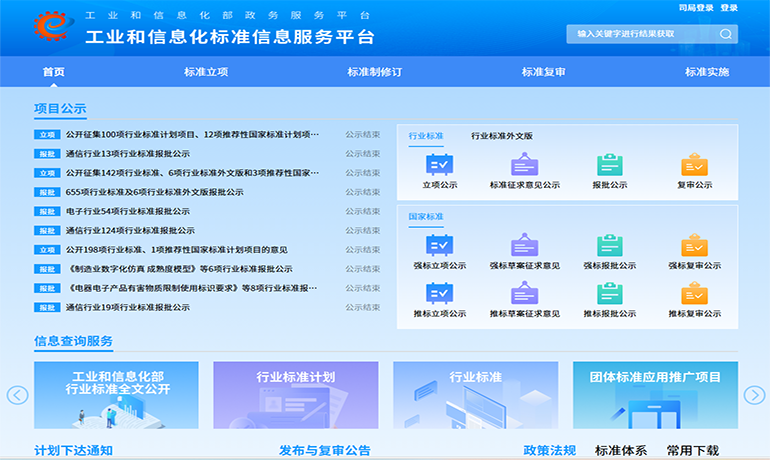Screen dimensions: 770x460
Task: Click the 登录 link
Action: [x=729, y=8]
